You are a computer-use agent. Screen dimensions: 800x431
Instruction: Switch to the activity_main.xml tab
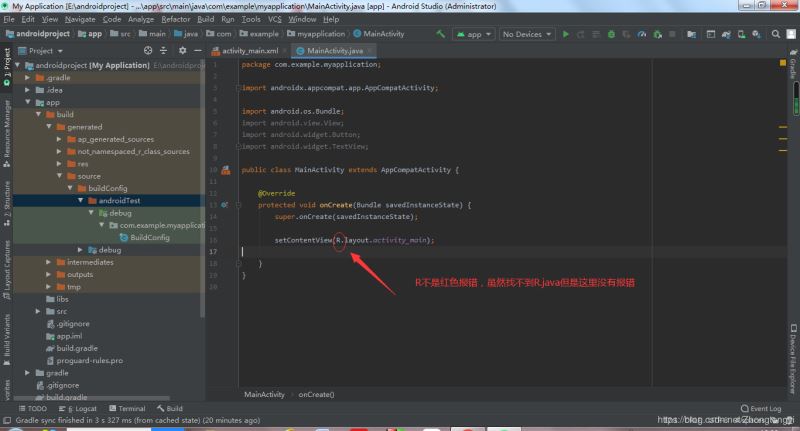tap(245, 50)
